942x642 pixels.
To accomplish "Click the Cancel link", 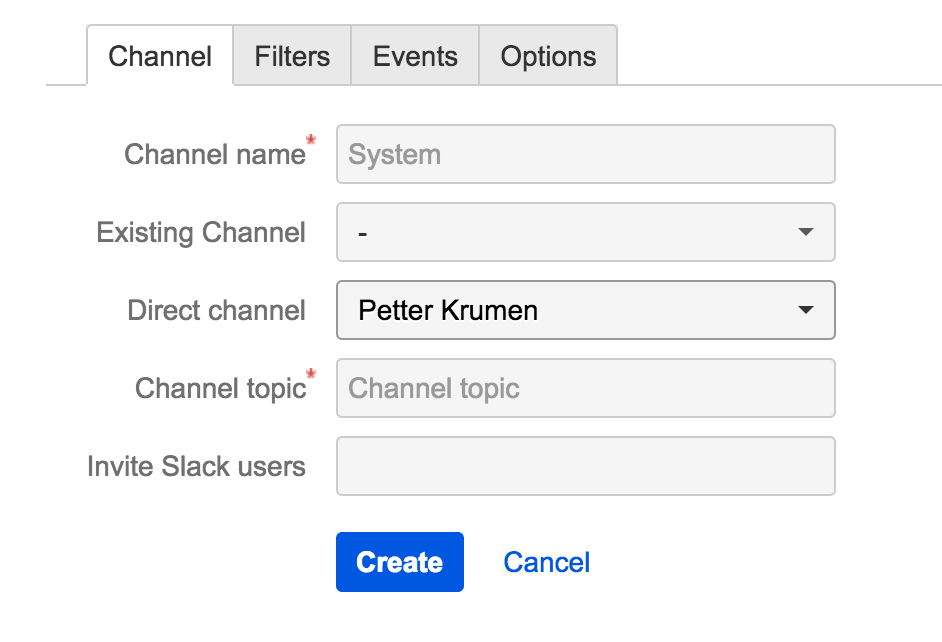I will pyautogui.click(x=546, y=562).
